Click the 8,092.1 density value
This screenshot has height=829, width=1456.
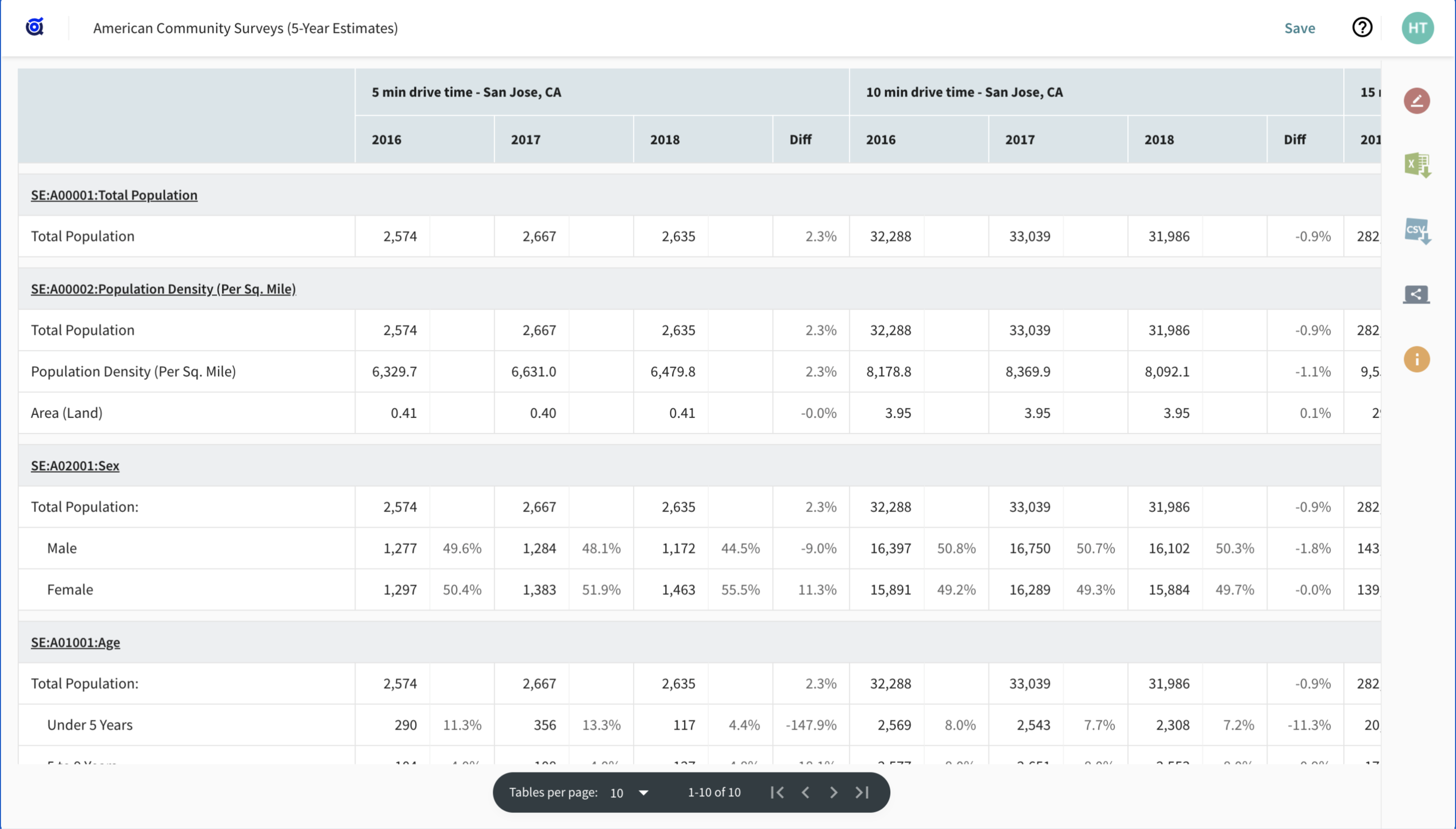point(1167,371)
